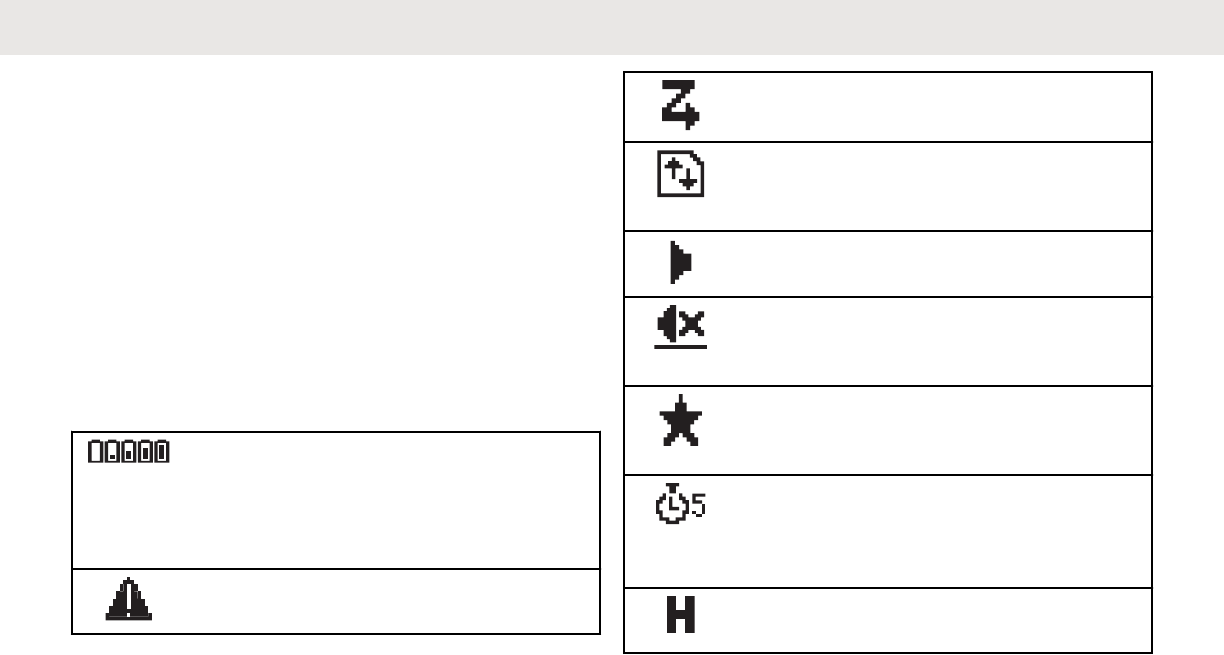Select the bold H icon
Image resolution: width=1224 pixels, height=655 pixels.
681,617
